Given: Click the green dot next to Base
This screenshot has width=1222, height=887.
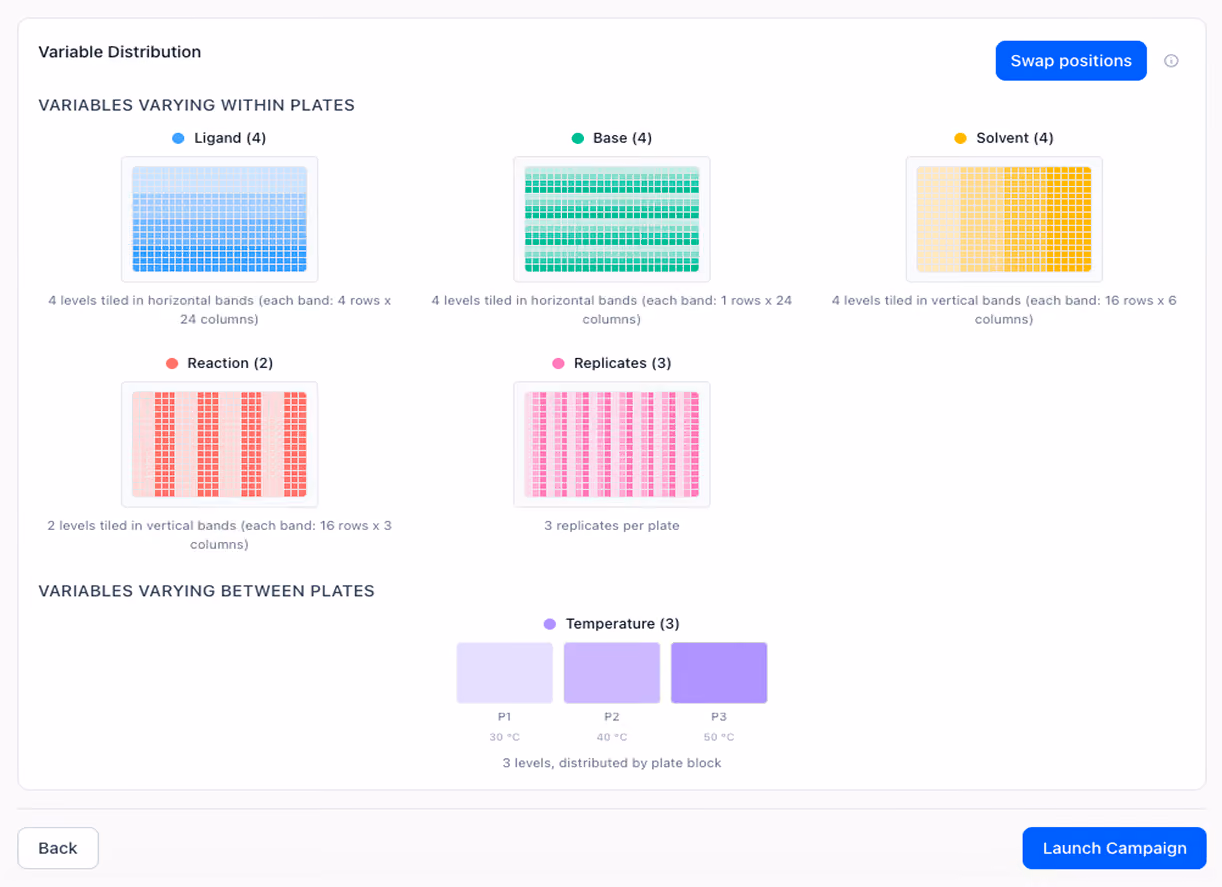Looking at the screenshot, I should tap(577, 139).
